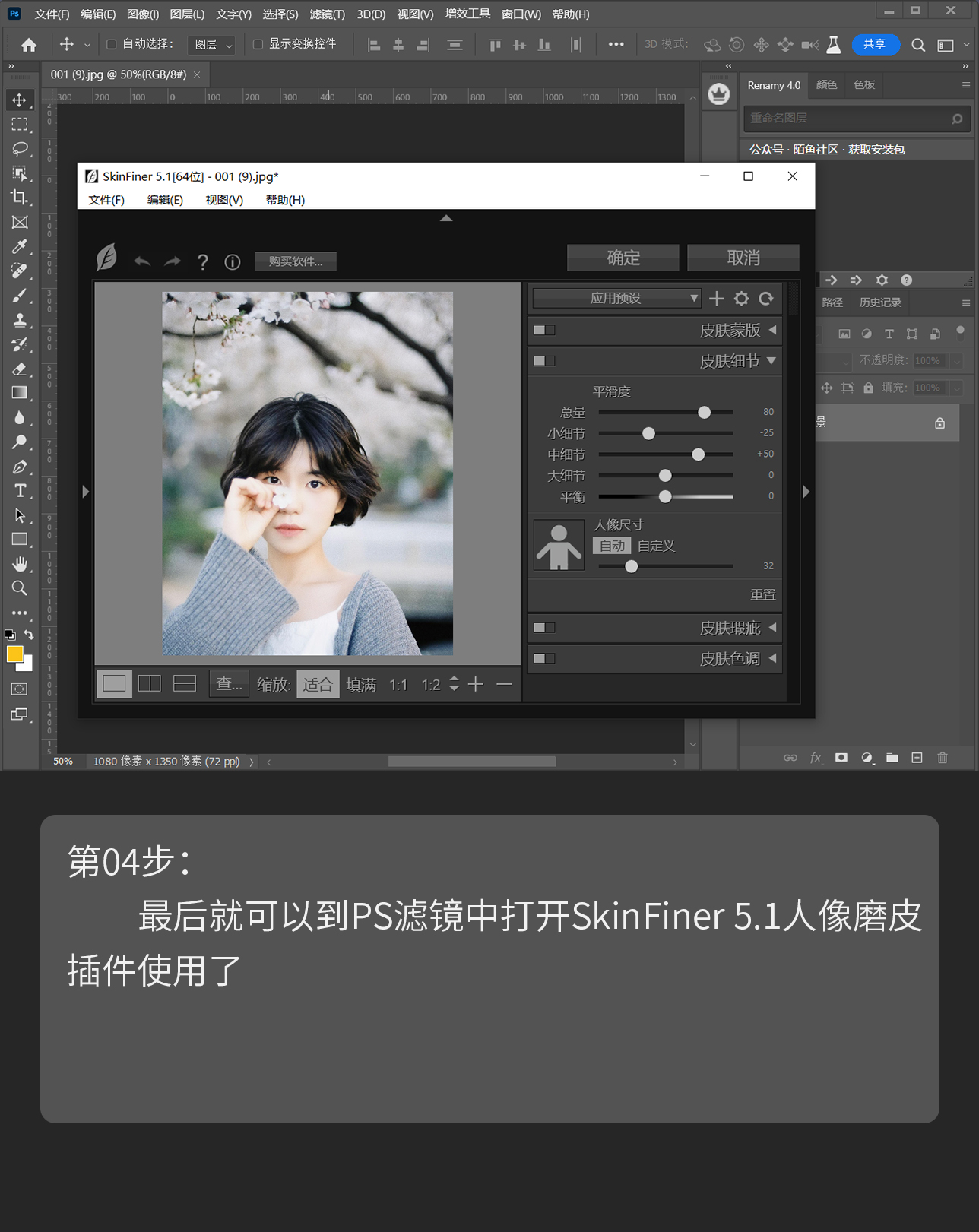
Task: Toggle the 皮肤色调 switch
Action: click(x=544, y=658)
